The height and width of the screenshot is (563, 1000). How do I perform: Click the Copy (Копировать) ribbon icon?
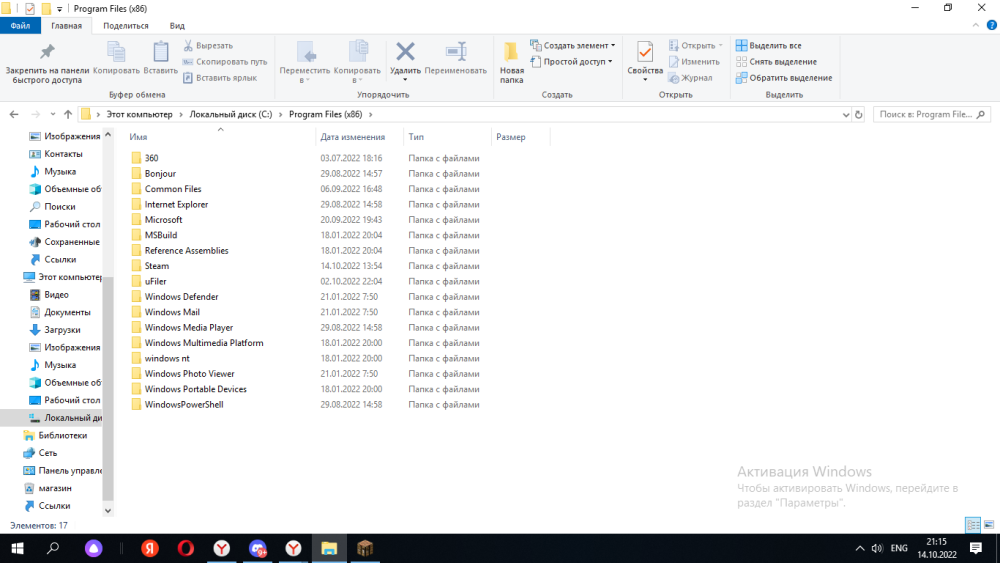pyautogui.click(x=115, y=52)
